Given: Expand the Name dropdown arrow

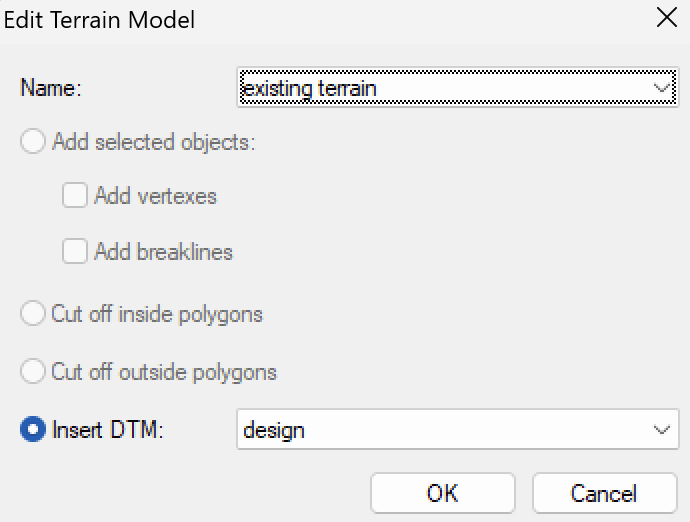Looking at the screenshot, I should [661, 88].
